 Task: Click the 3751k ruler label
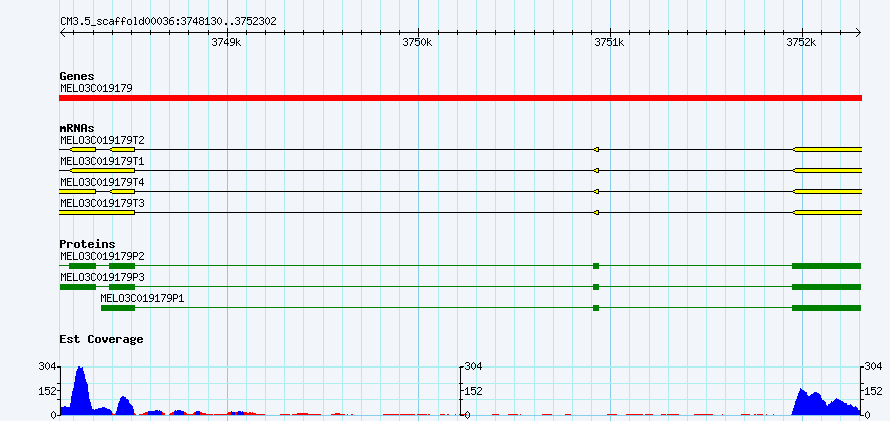609,42
